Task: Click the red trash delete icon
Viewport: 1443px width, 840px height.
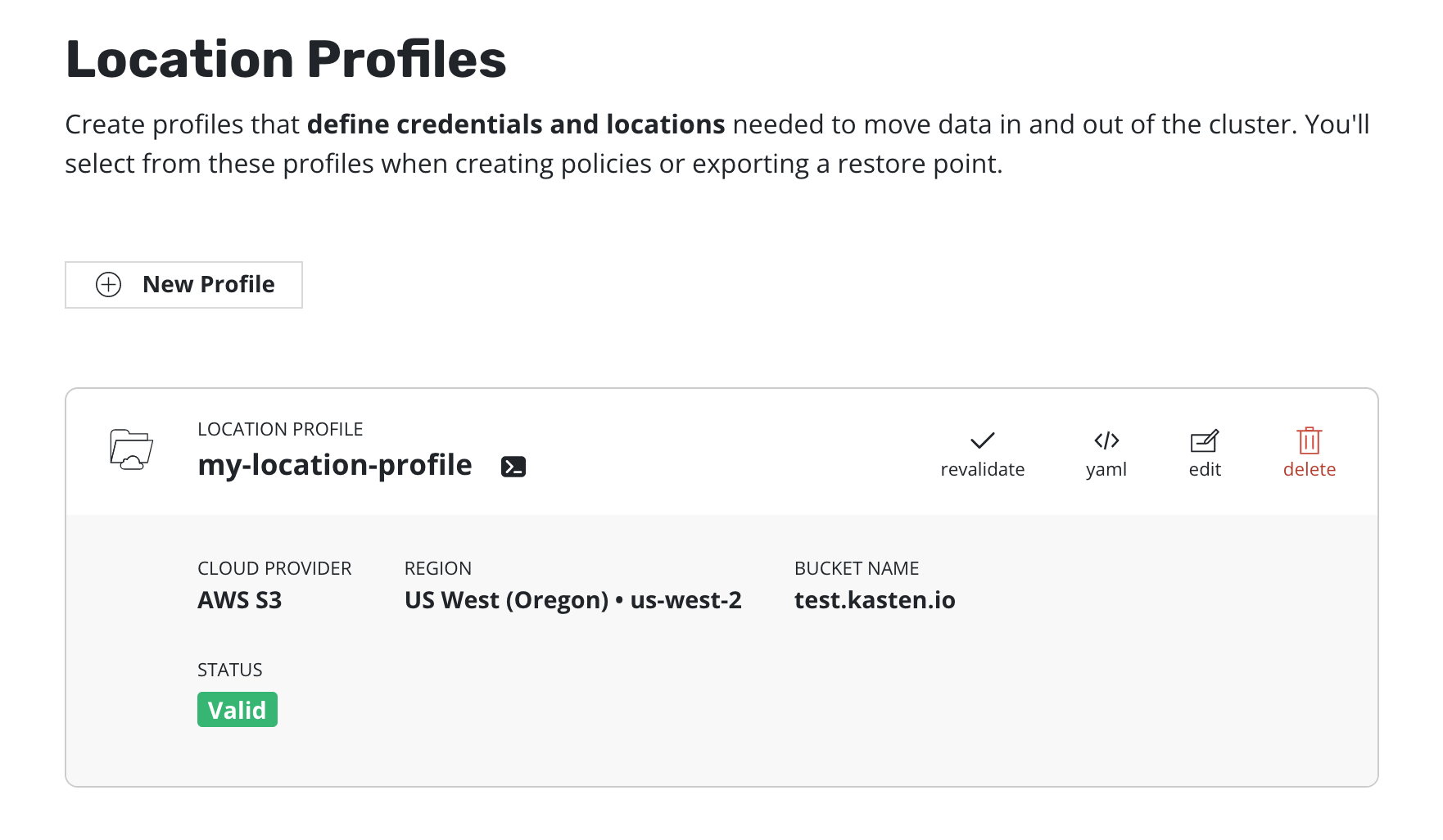Action: pyautogui.click(x=1309, y=440)
